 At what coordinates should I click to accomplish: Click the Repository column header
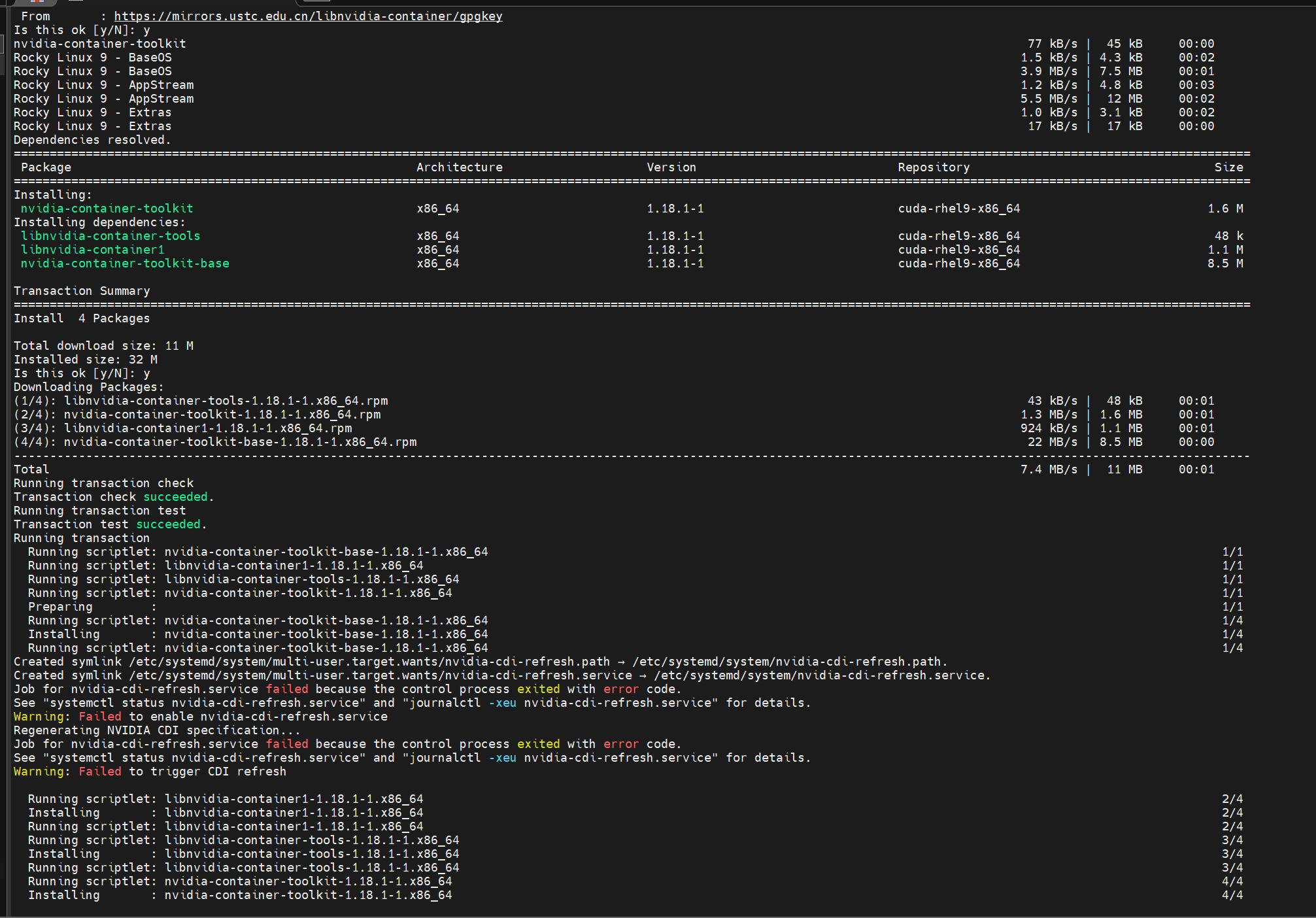coord(933,167)
